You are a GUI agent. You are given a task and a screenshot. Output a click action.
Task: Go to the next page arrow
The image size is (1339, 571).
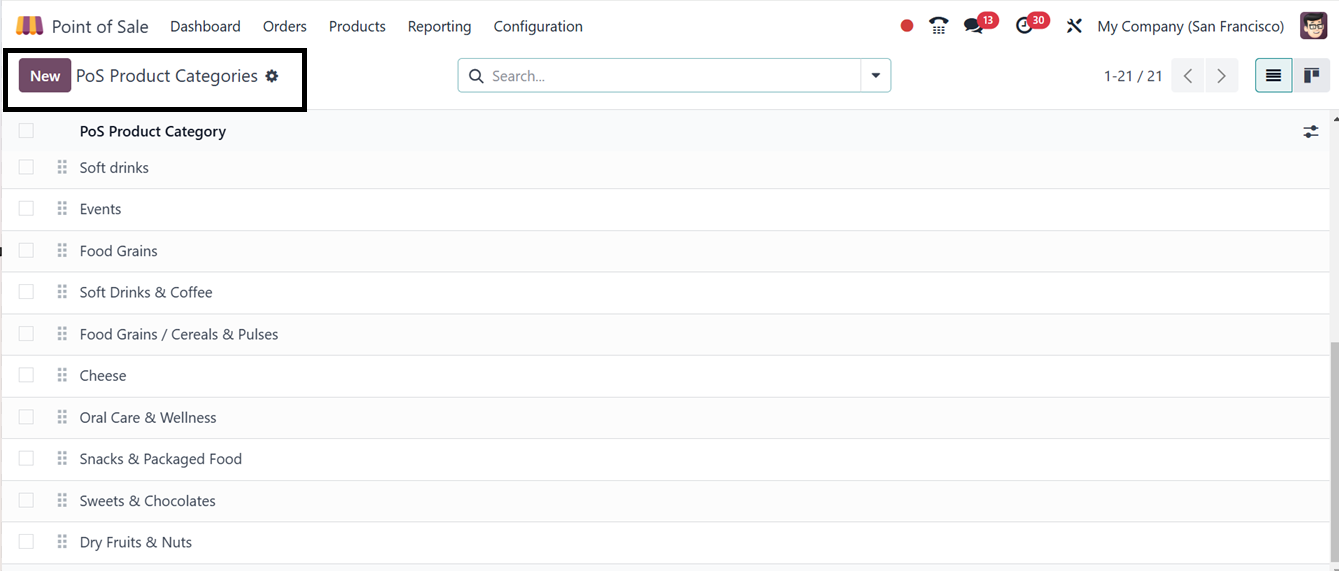[x=1221, y=76]
